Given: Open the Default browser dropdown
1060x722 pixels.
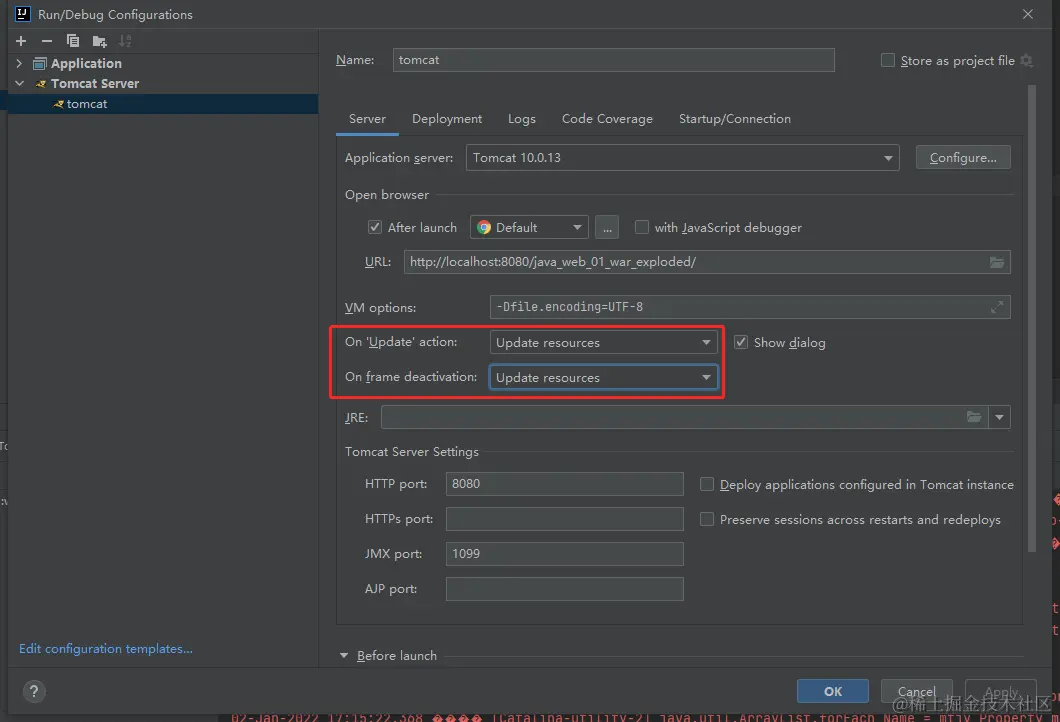Looking at the screenshot, I should tap(529, 227).
